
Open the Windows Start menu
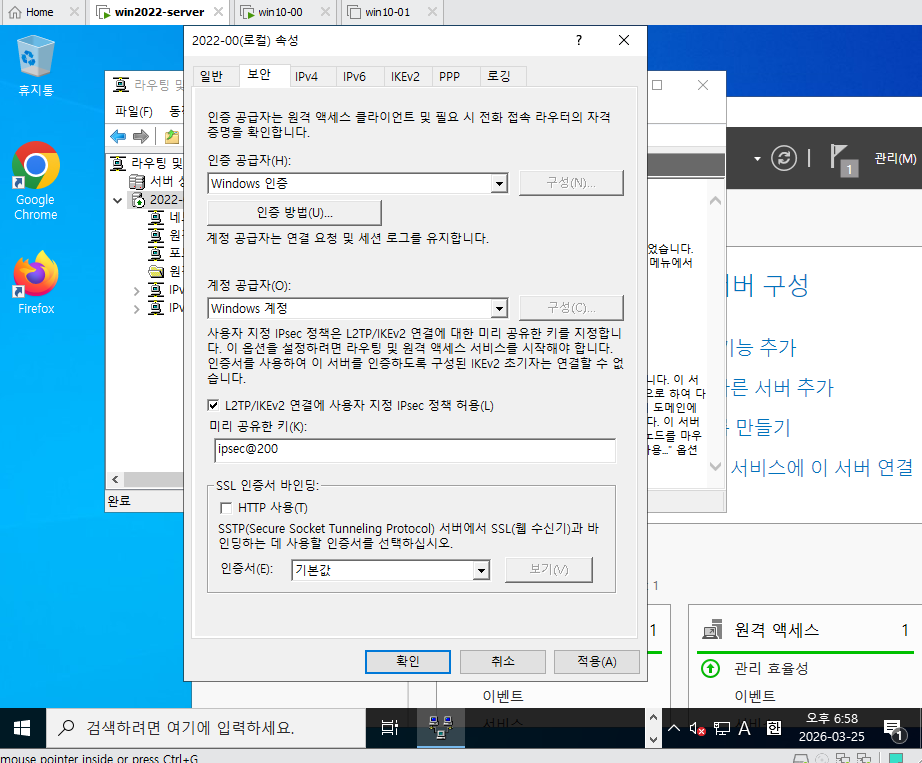coord(22,728)
